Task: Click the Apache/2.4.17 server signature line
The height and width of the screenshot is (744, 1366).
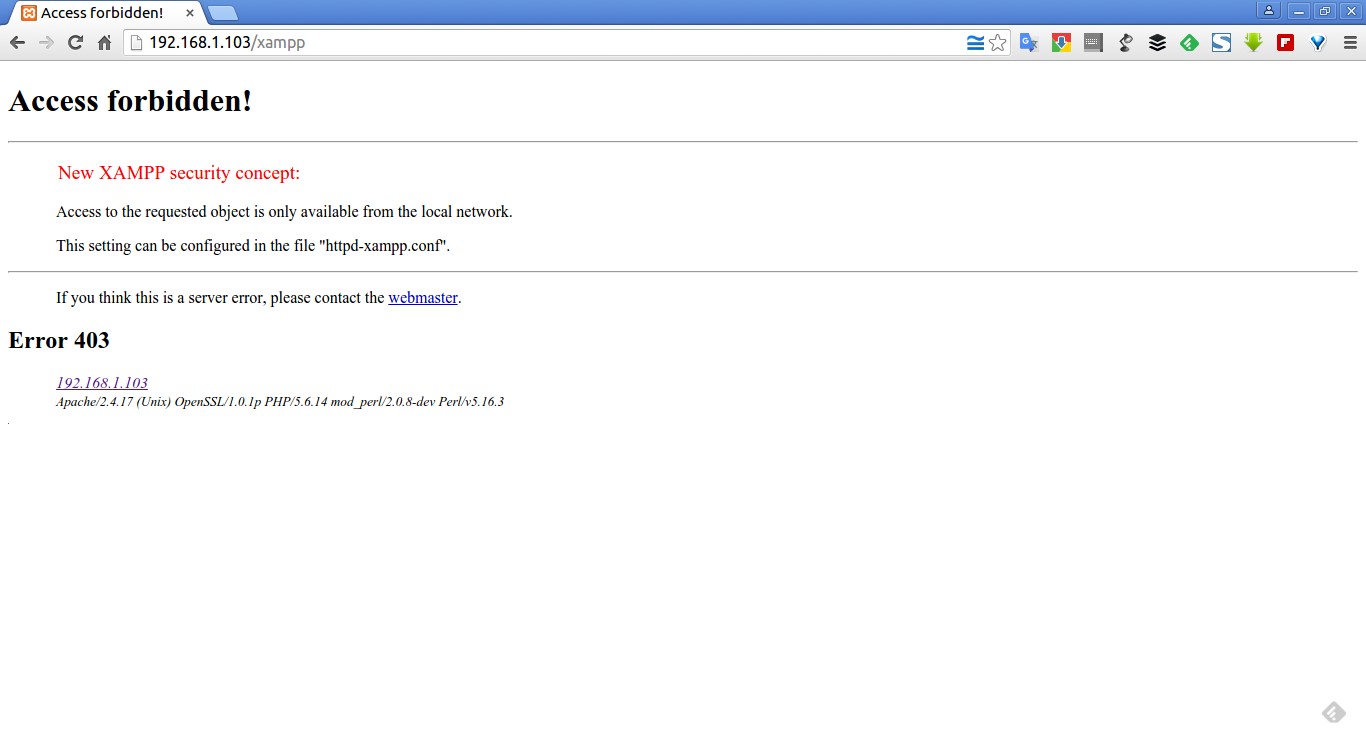Action: click(x=280, y=402)
